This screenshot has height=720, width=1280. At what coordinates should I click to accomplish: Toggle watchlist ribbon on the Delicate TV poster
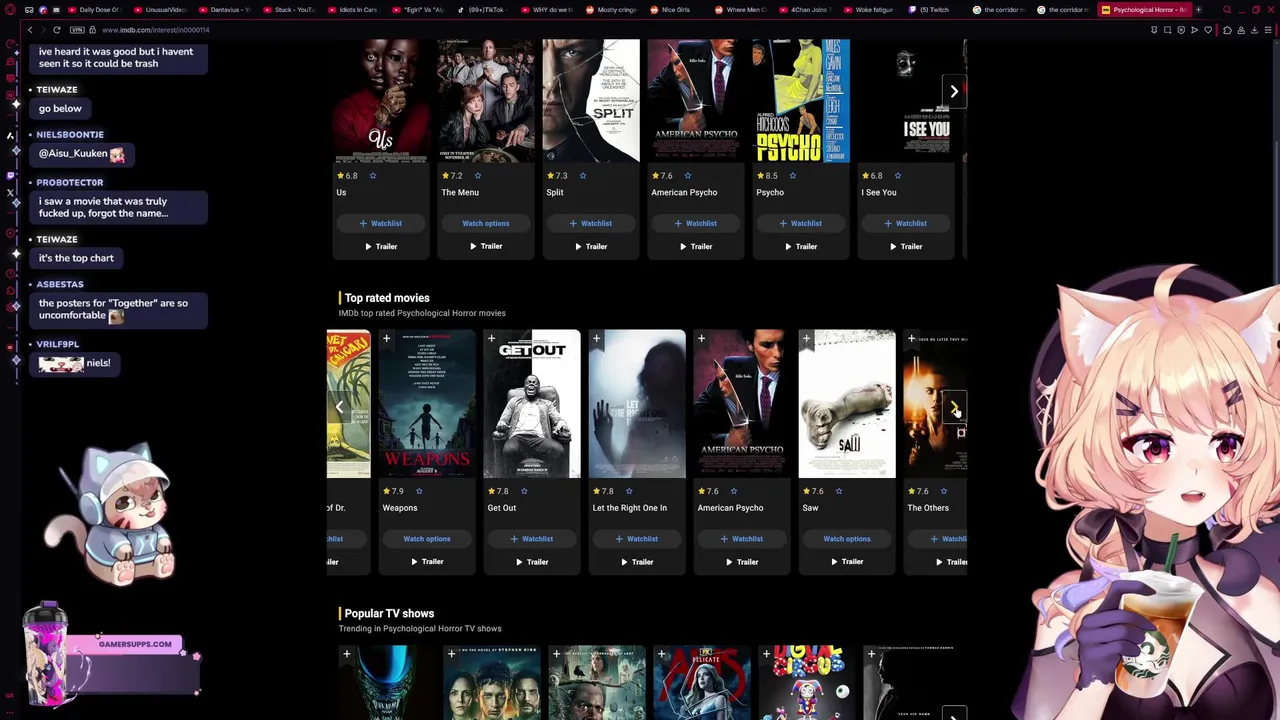click(x=662, y=655)
